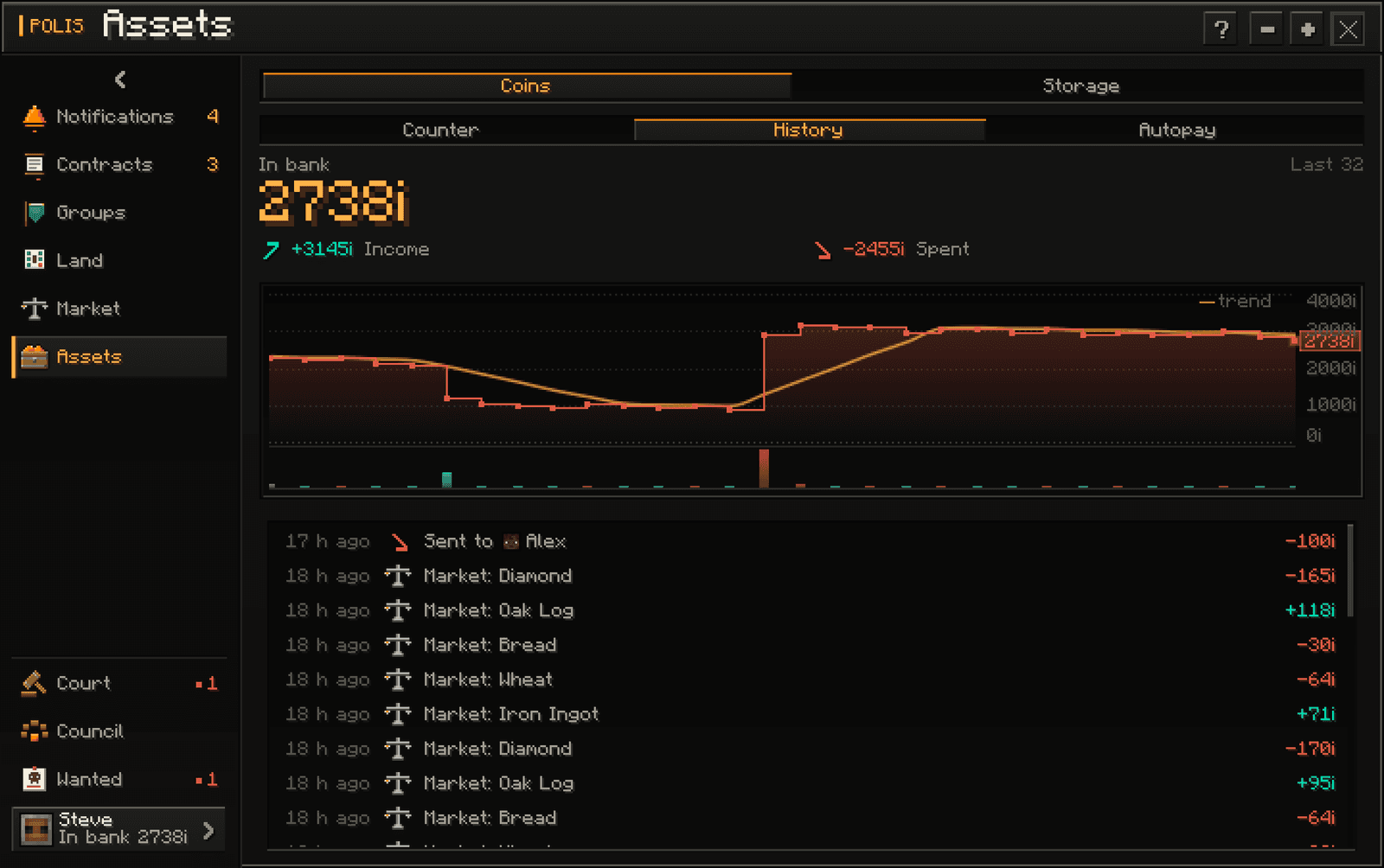Viewport: 1384px width, 868px height.
Task: Click the trend legend label
Action: [x=1235, y=301]
